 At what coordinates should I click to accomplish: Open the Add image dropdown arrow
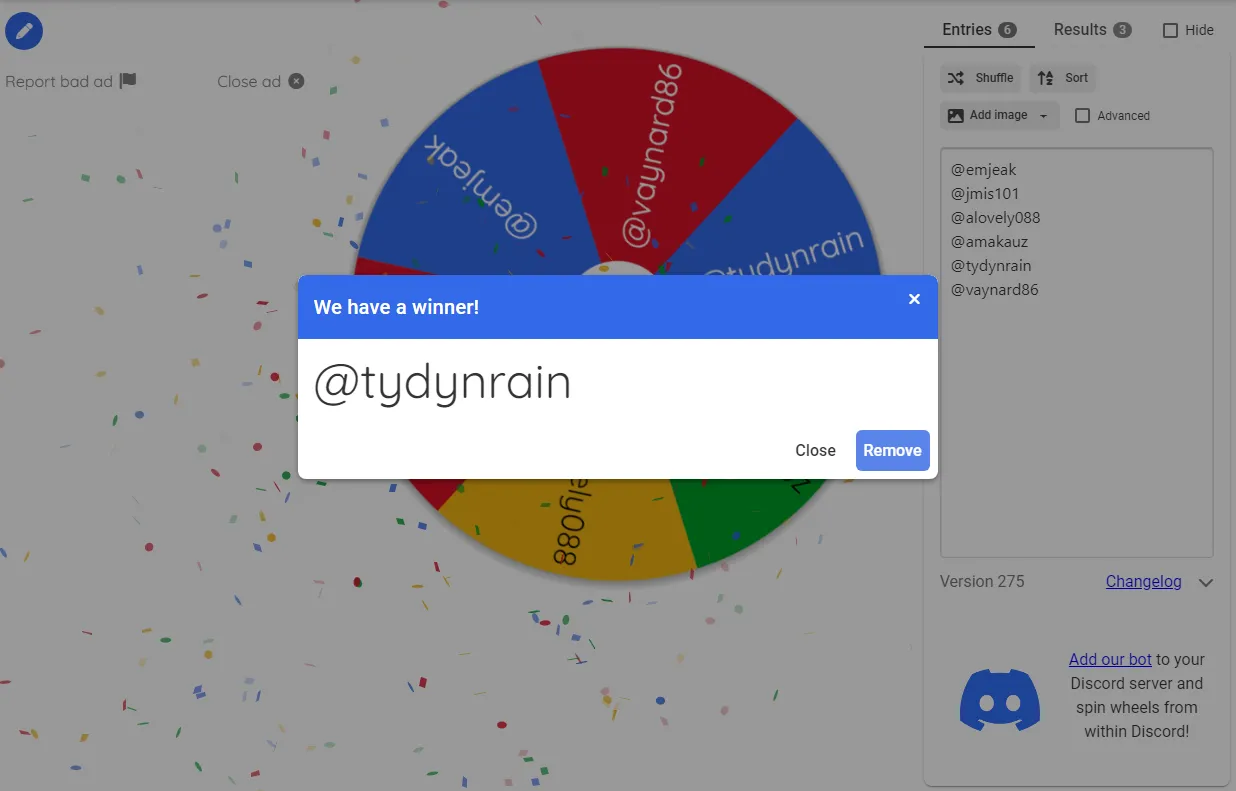[1045, 116]
